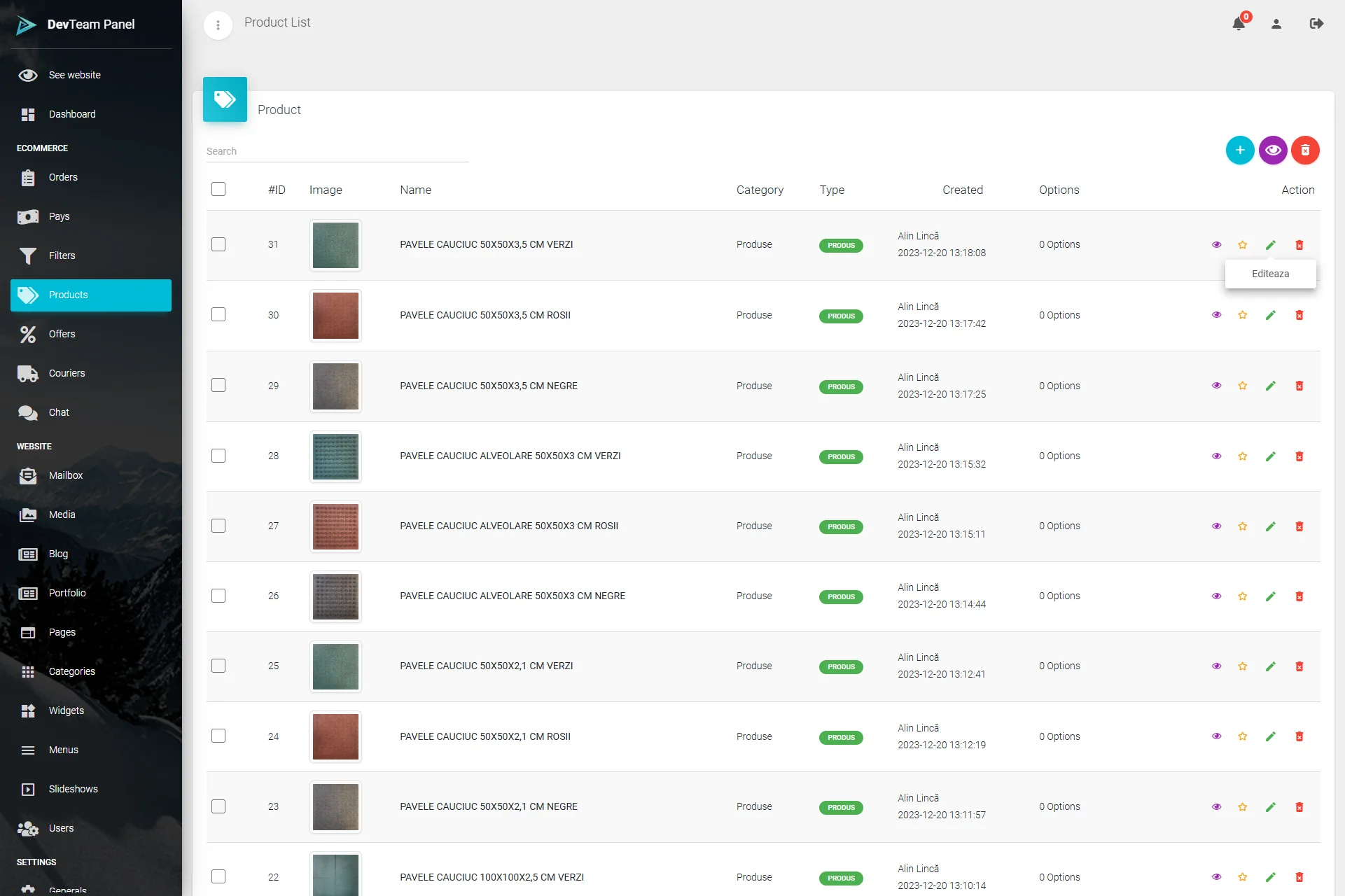Click the See website link

pyautogui.click(x=74, y=75)
